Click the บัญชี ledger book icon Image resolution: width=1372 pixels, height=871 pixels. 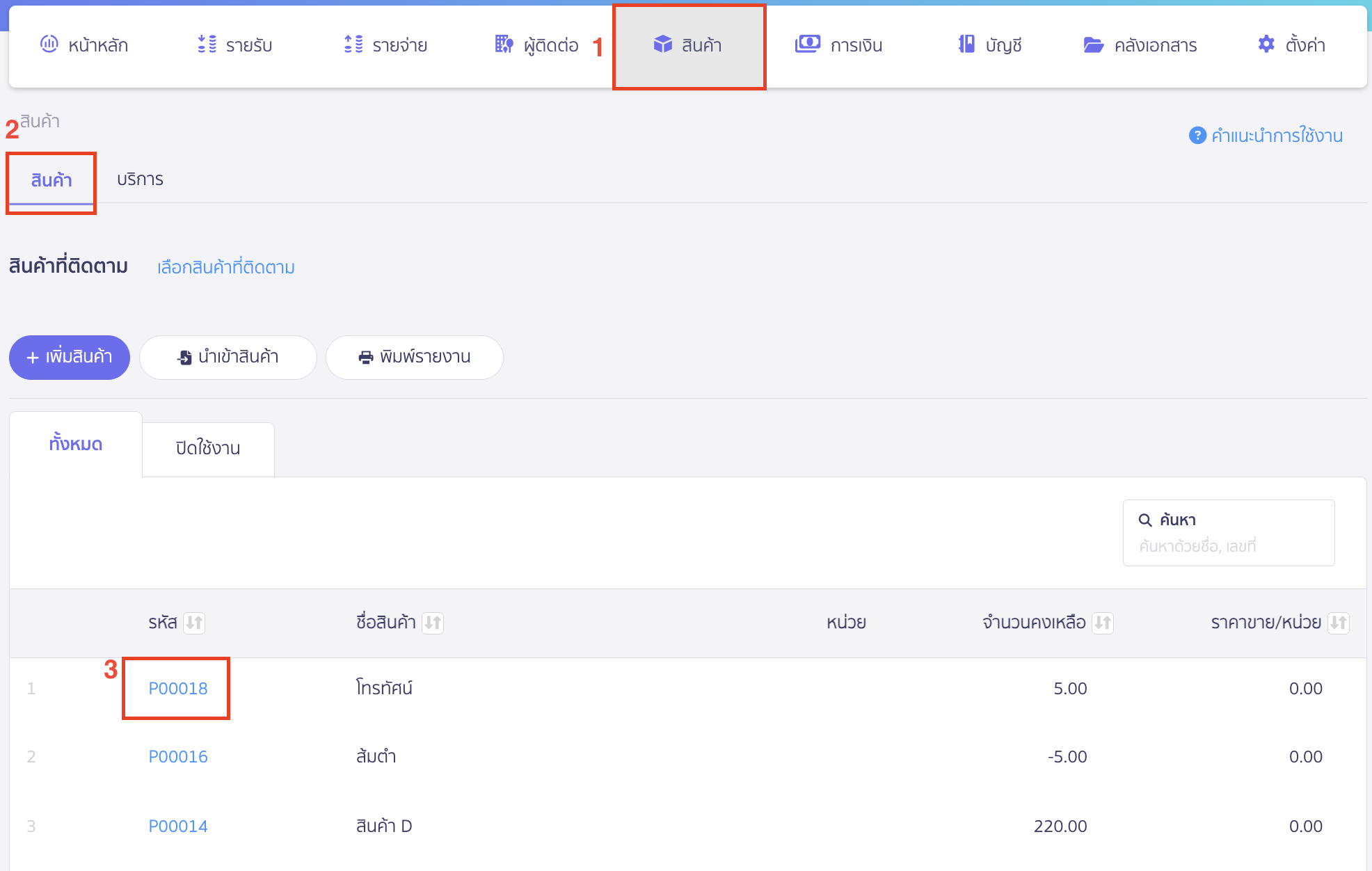tap(966, 45)
